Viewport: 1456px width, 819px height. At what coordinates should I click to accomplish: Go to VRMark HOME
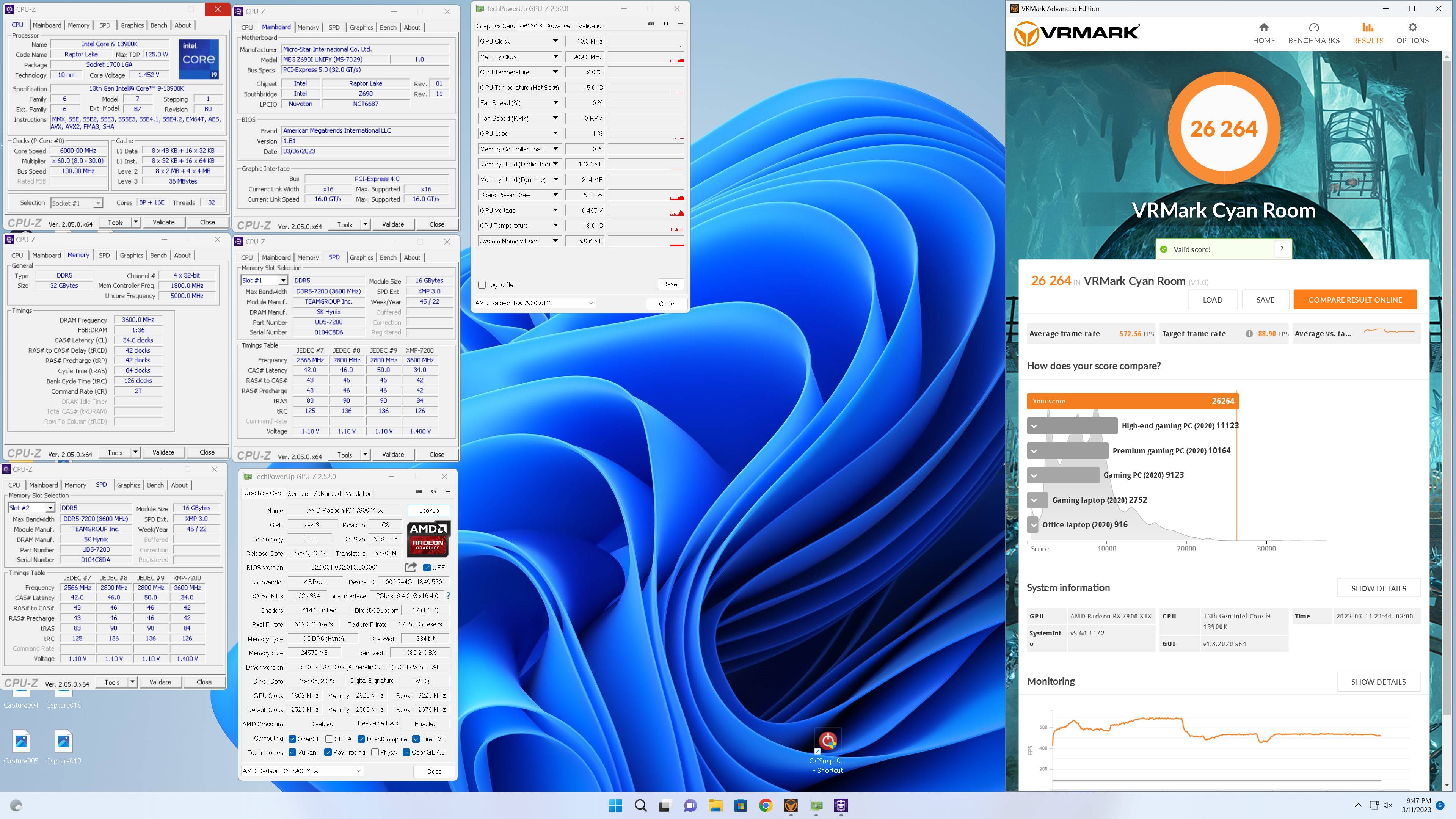pyautogui.click(x=1263, y=33)
